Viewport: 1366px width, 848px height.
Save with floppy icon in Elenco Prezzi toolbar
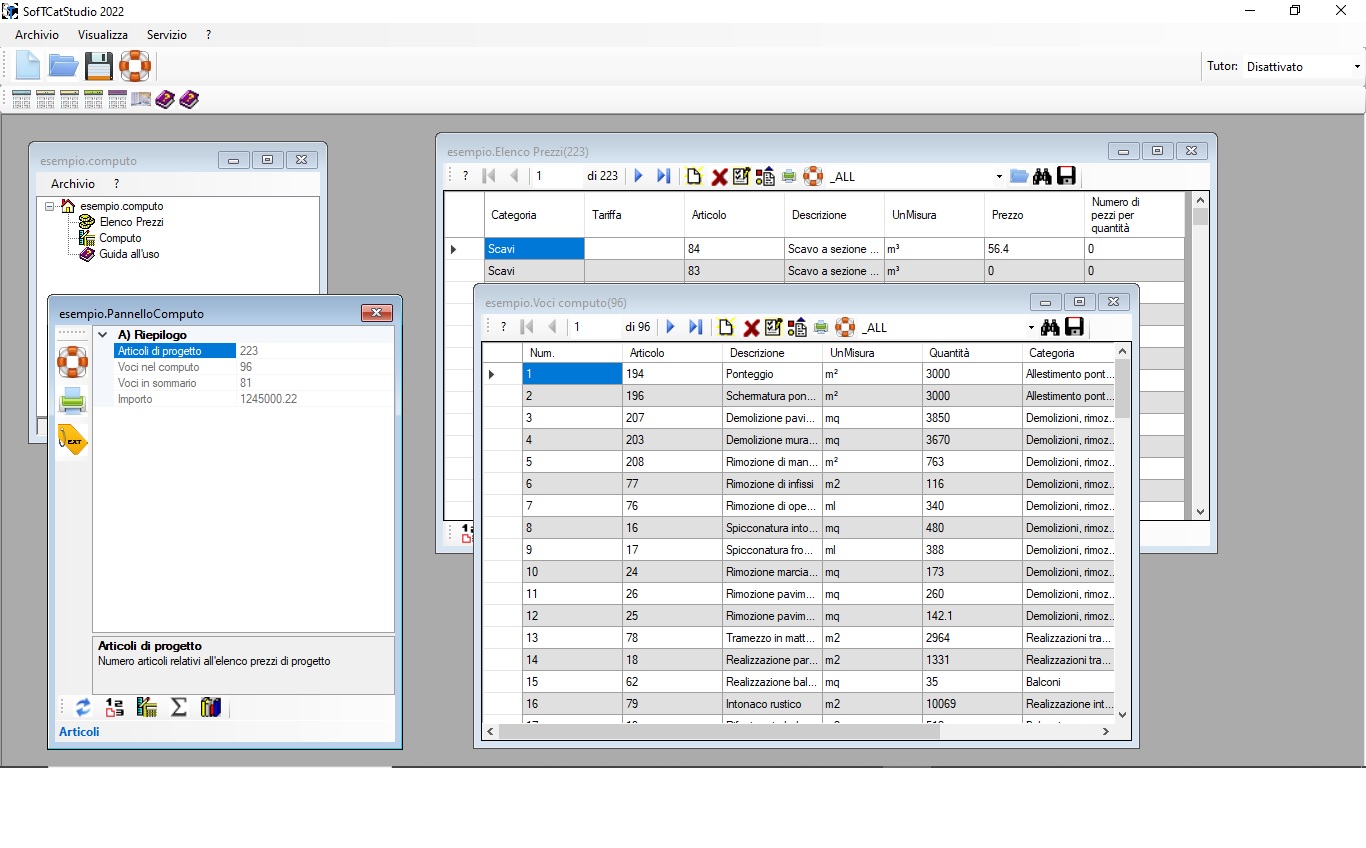[1066, 176]
